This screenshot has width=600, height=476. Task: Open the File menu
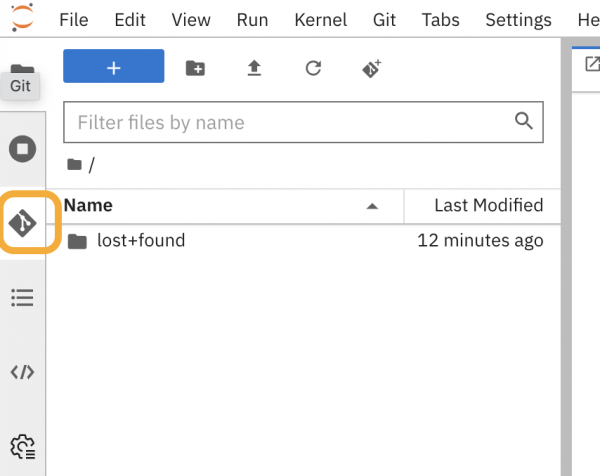pyautogui.click(x=74, y=20)
